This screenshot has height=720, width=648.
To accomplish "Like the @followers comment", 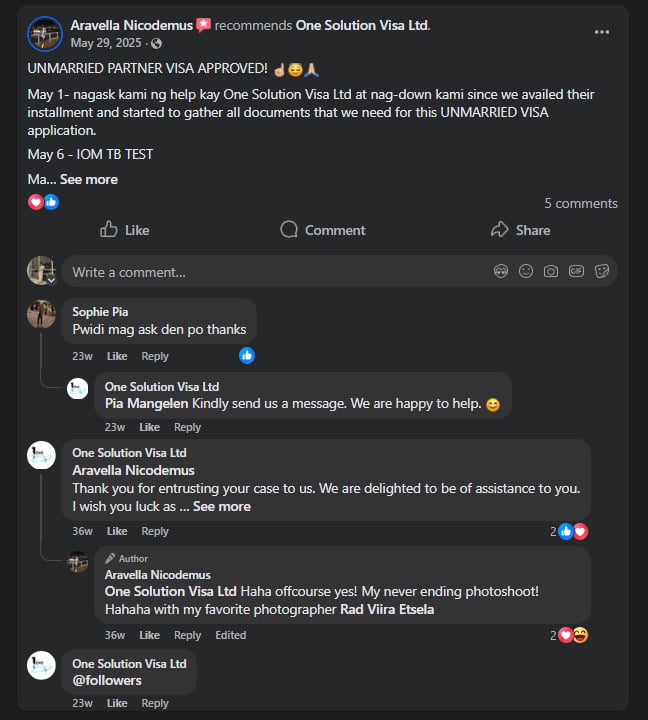I will tap(117, 703).
